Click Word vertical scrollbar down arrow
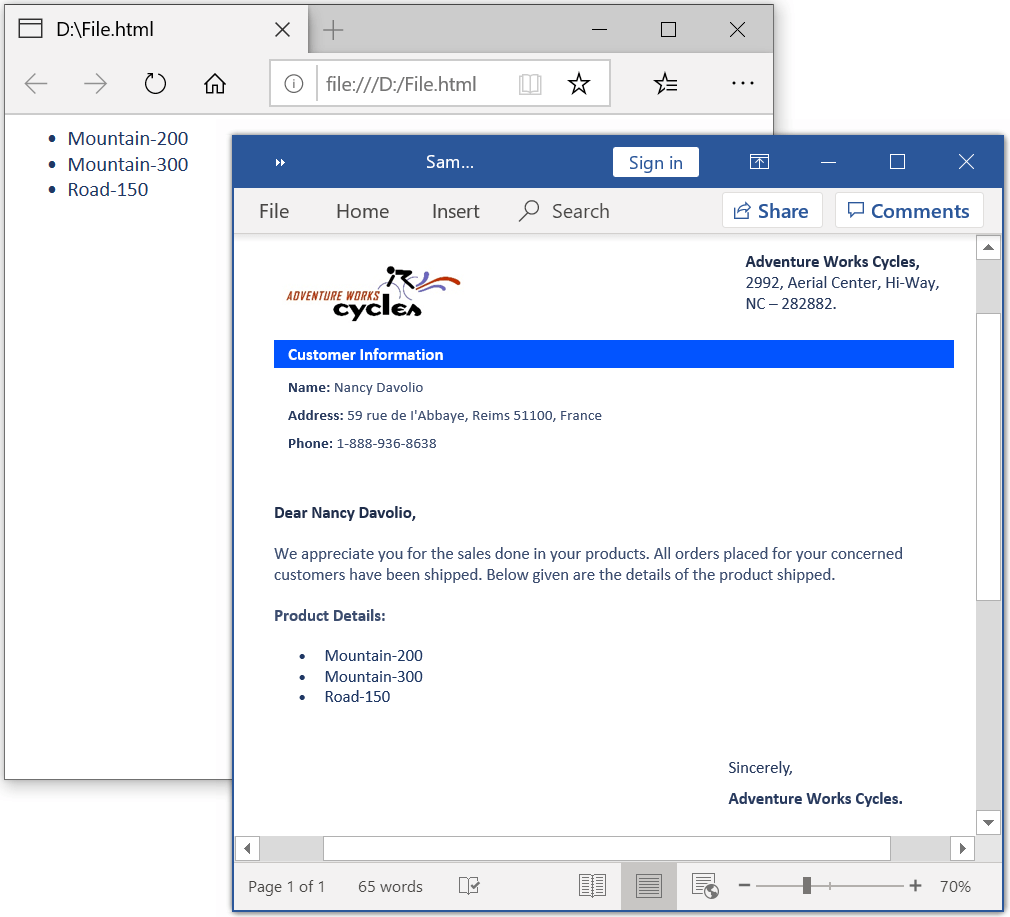Screen dimensions: 1010x917 [988, 822]
